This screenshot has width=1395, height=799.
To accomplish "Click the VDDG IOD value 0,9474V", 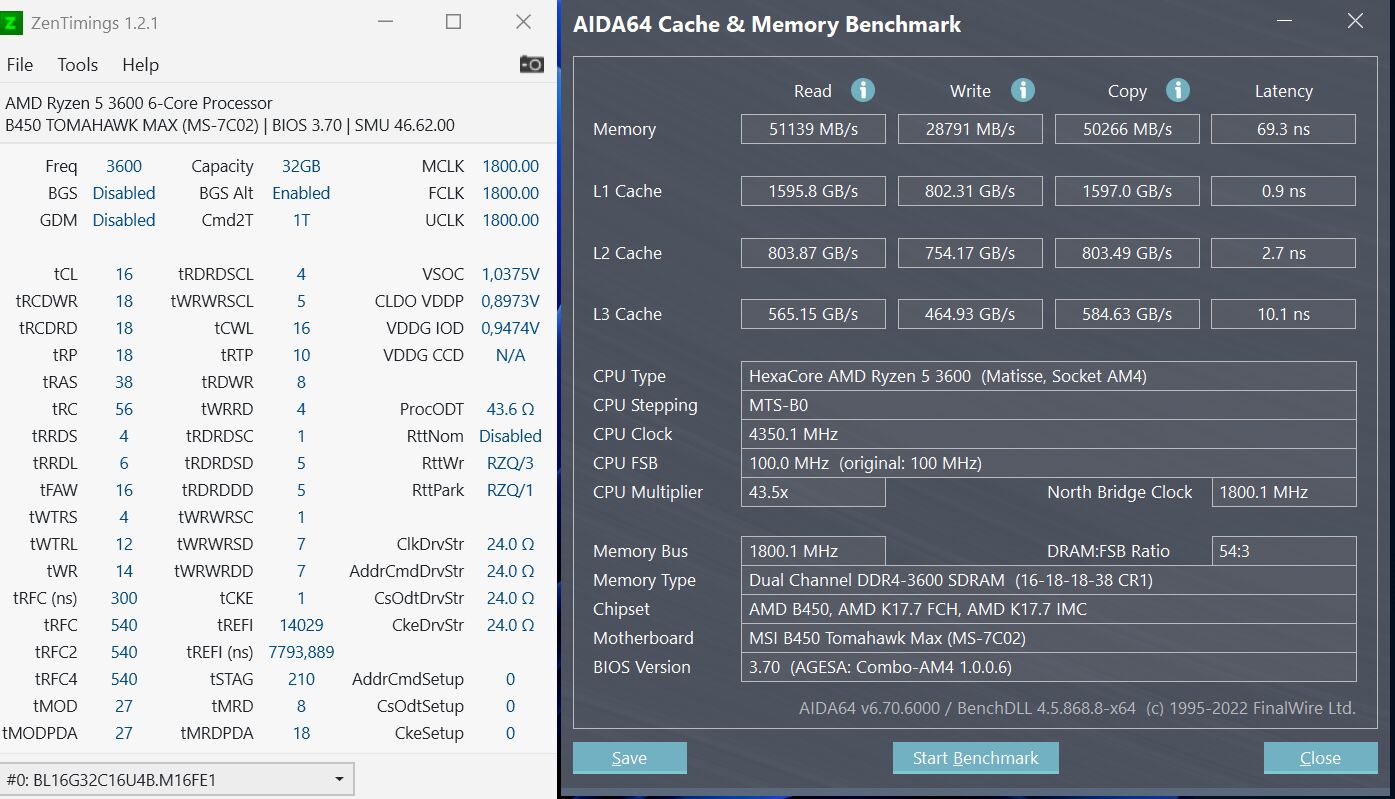I will [x=510, y=328].
